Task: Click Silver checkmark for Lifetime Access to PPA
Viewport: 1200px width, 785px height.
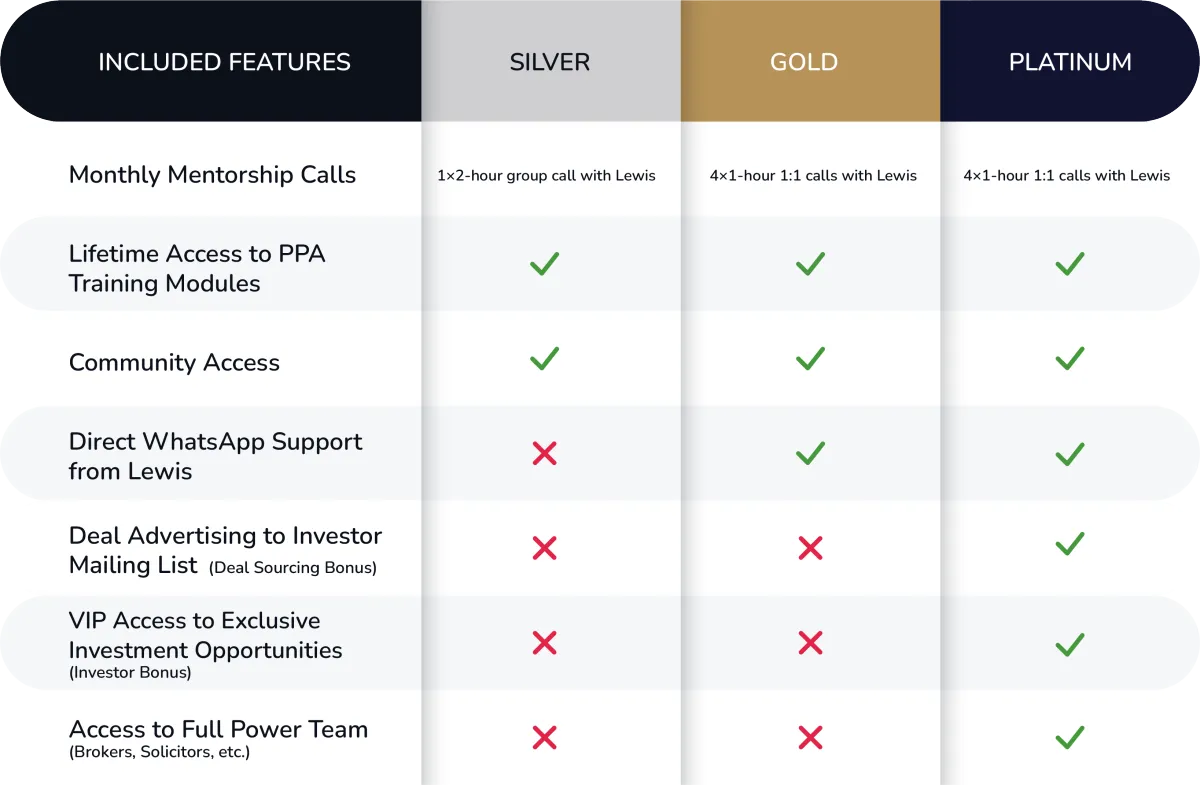Action: pyautogui.click(x=545, y=264)
